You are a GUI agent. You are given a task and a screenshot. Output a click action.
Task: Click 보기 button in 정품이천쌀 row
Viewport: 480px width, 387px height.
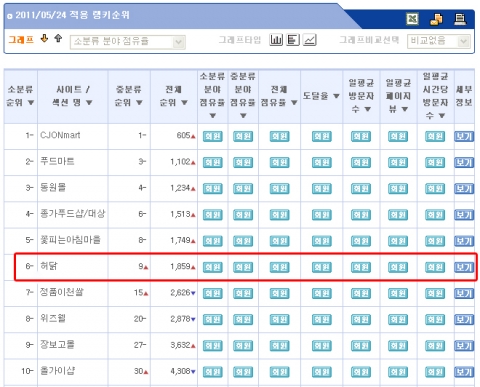(464, 293)
